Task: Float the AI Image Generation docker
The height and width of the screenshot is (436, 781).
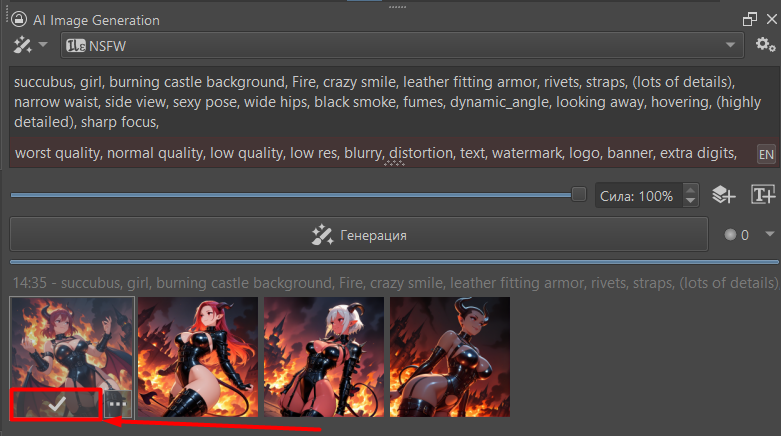Action: pos(749,19)
